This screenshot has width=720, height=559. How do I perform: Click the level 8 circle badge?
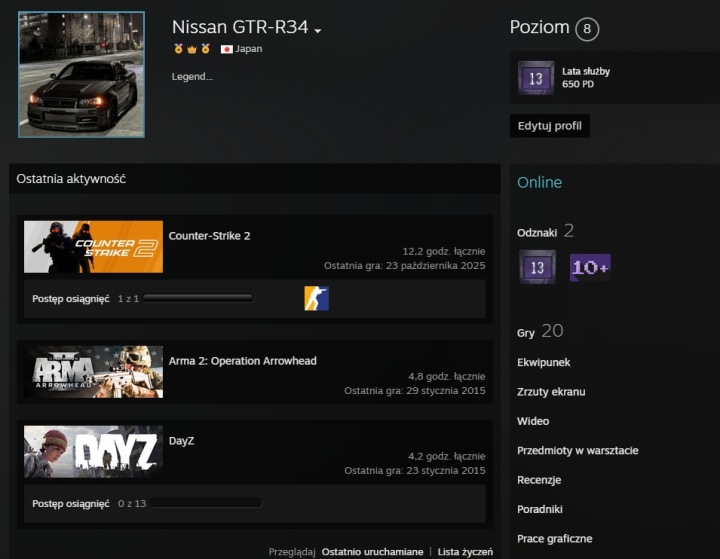click(587, 29)
